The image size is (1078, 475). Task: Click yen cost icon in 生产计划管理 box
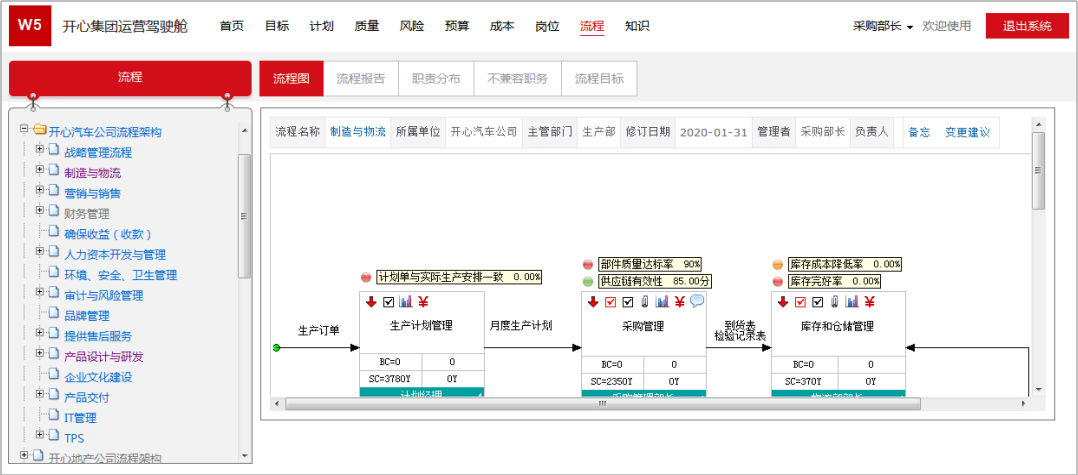tap(423, 302)
